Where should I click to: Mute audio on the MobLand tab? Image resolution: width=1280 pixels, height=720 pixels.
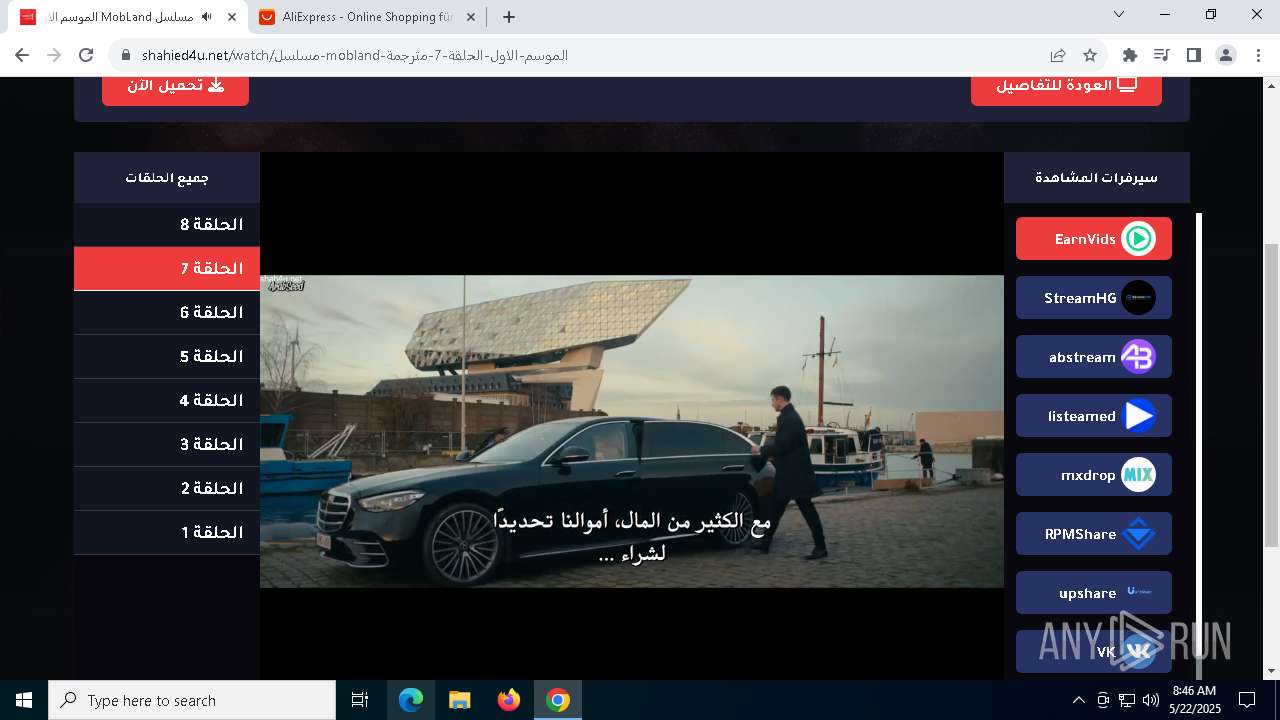click(207, 17)
